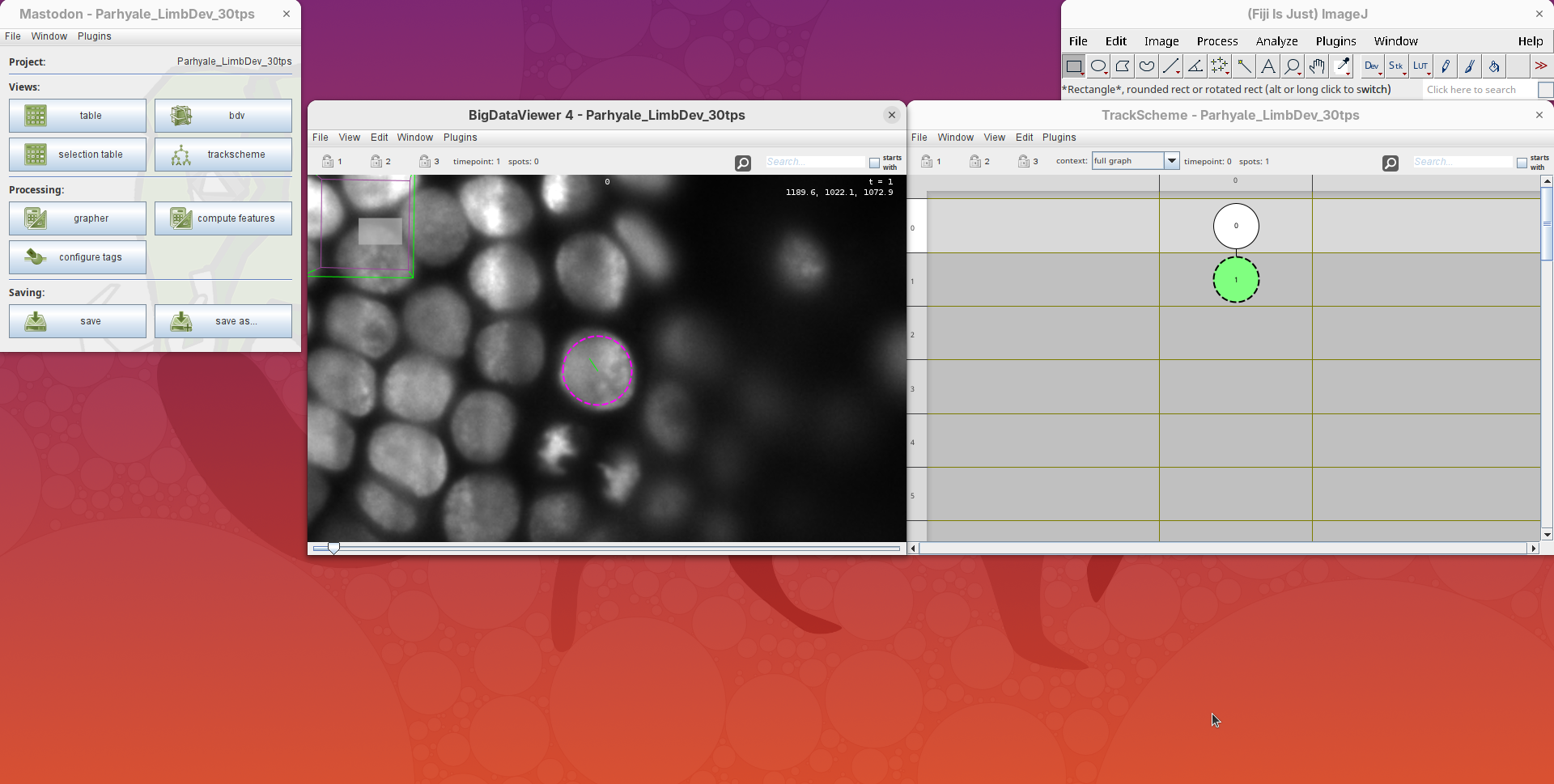Screen dimensions: 1554x784
Task: Activate the Hand scrolling tool
Action: [x=1317, y=66]
